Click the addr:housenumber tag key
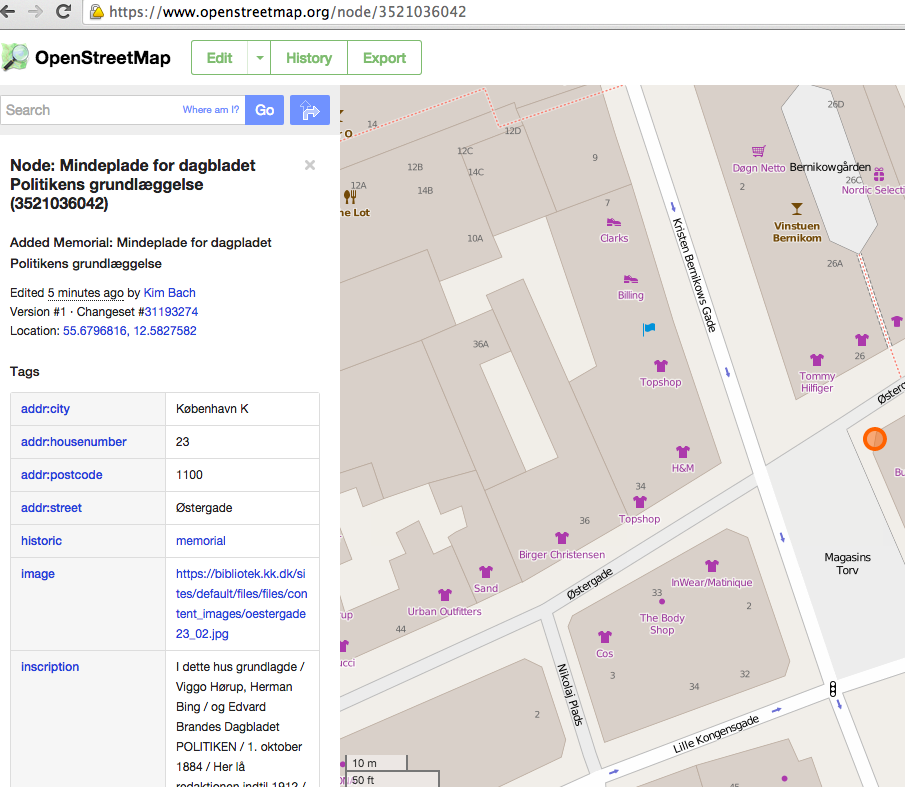This screenshot has height=787, width=905. click(74, 442)
